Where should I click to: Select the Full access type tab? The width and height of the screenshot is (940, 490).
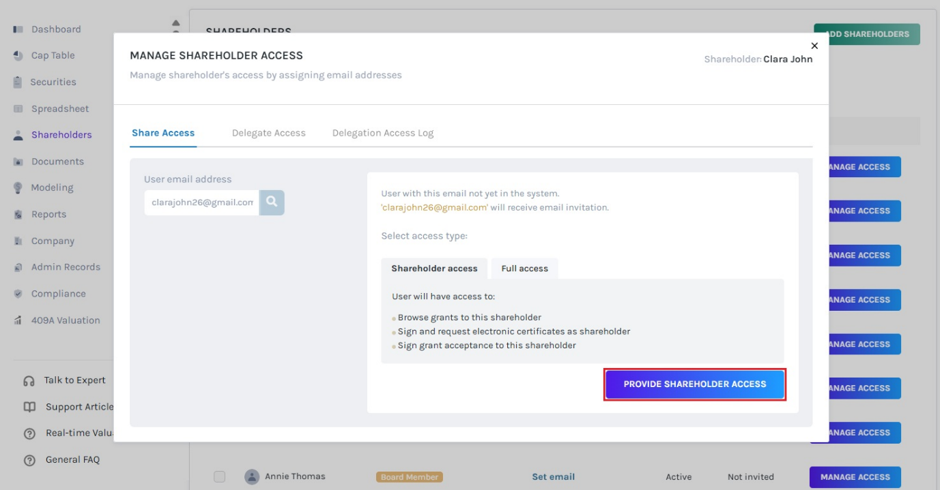[525, 268]
